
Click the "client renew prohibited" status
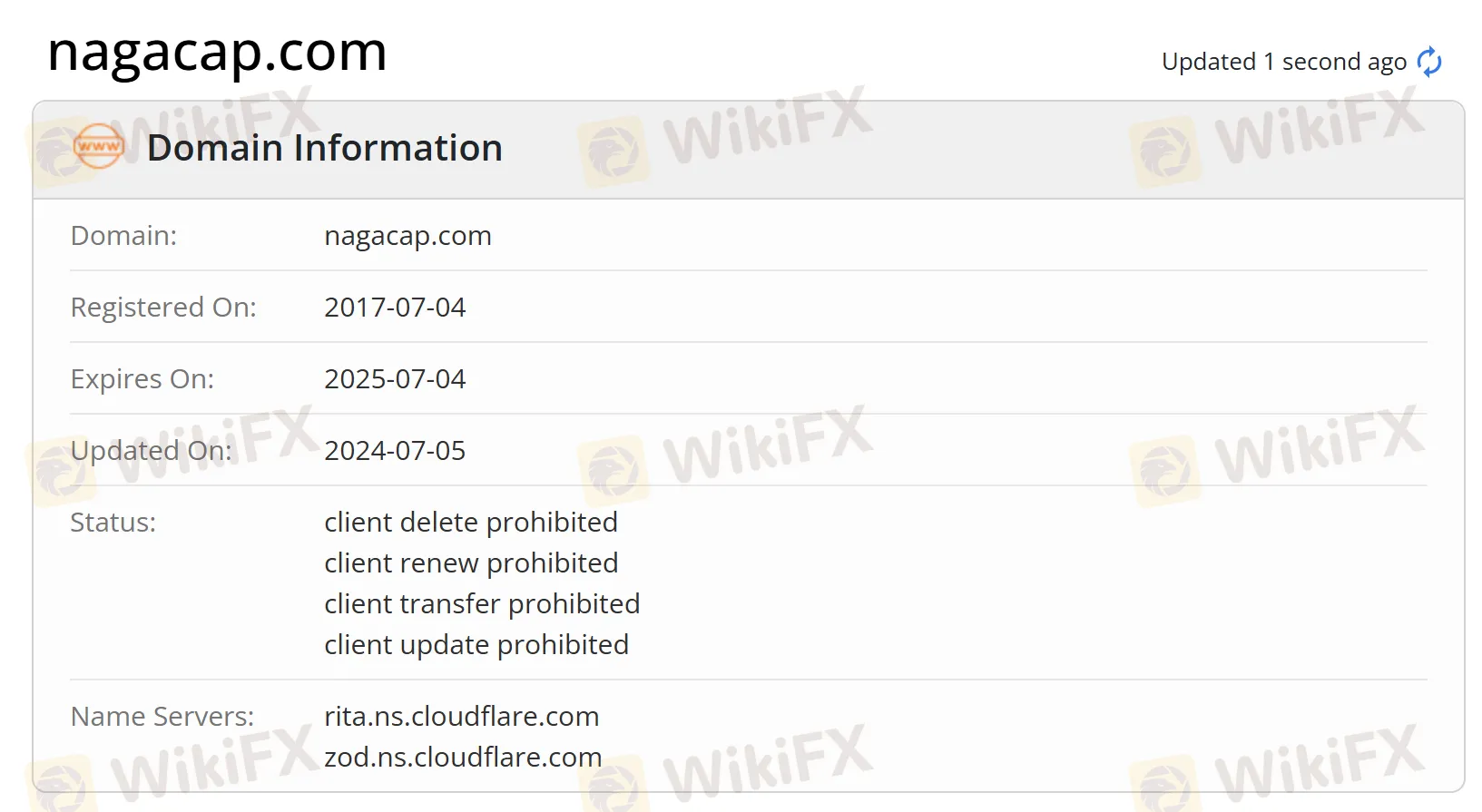click(x=471, y=563)
